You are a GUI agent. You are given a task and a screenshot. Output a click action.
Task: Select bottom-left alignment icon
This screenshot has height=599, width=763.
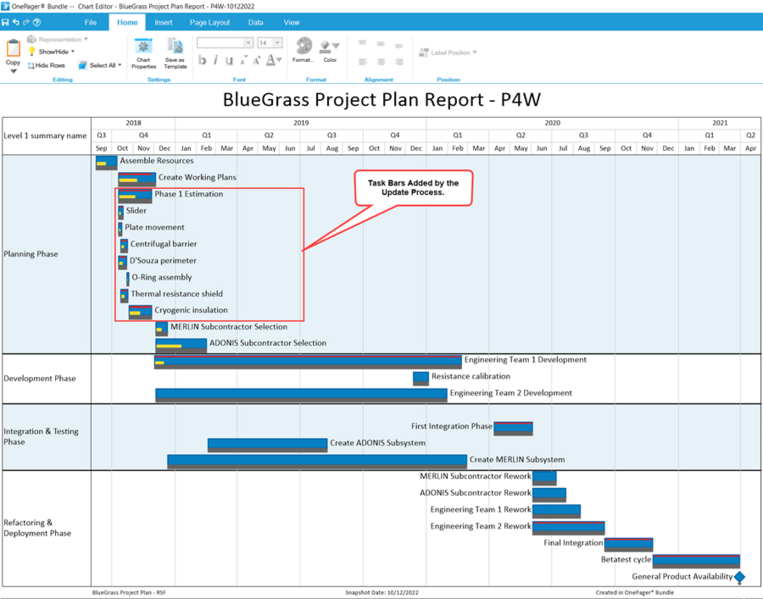pyautogui.click(x=363, y=62)
